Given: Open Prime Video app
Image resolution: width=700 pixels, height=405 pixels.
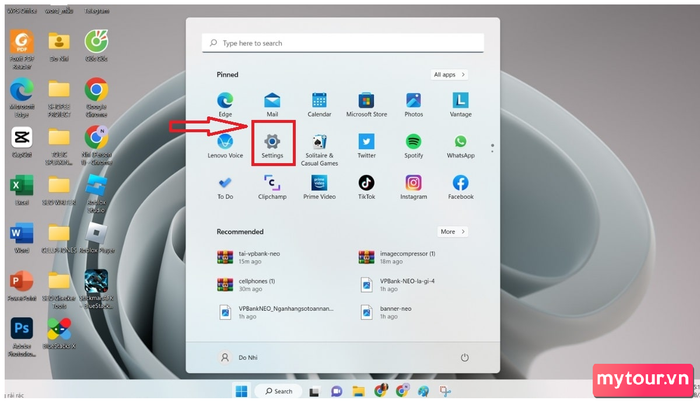Looking at the screenshot, I should tap(319, 187).
